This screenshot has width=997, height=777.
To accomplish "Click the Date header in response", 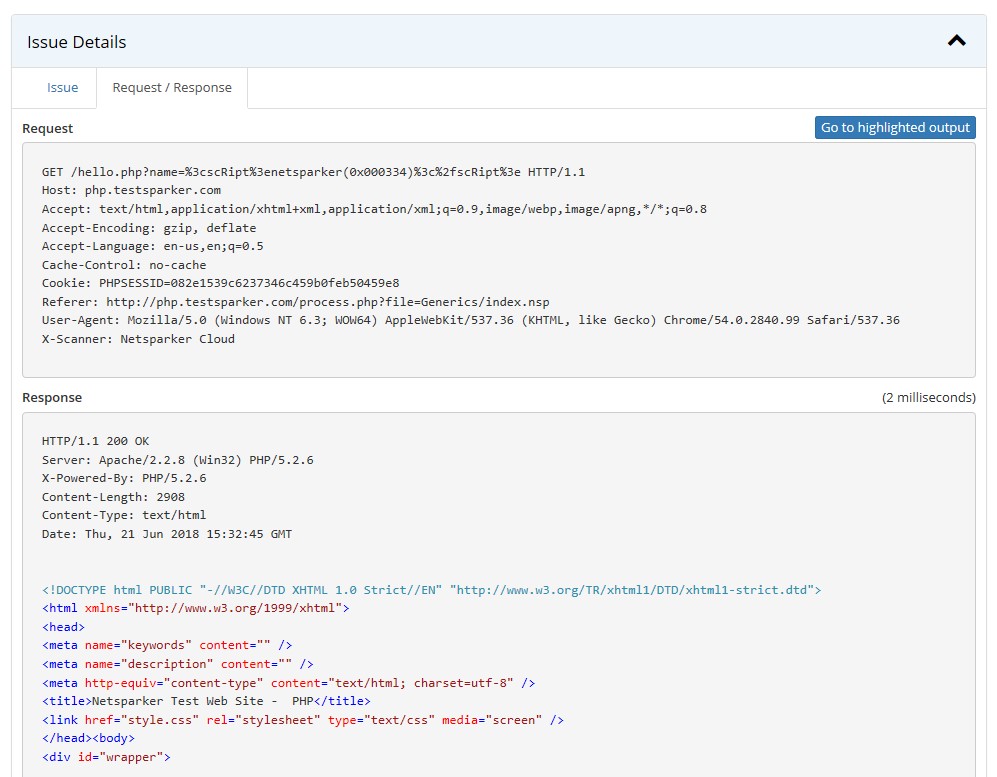I will click(x=167, y=534).
